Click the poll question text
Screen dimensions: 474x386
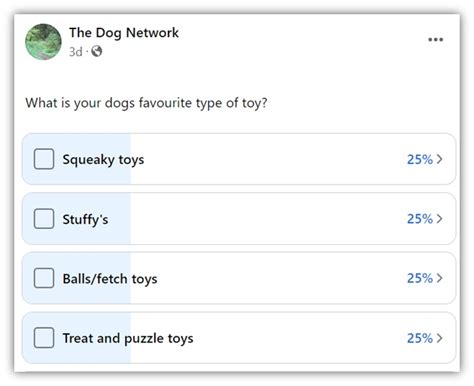click(x=146, y=103)
